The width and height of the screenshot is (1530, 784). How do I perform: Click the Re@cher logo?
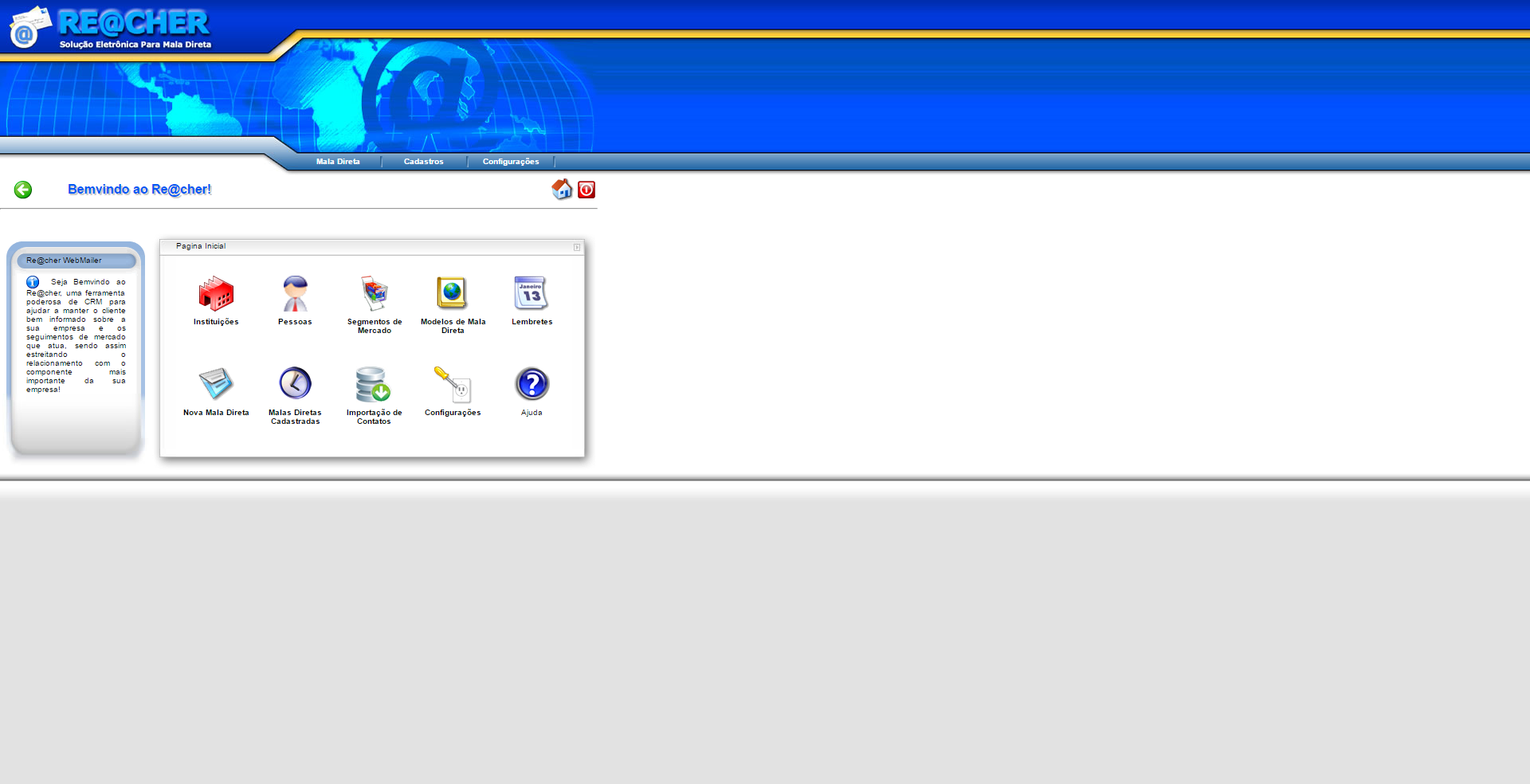pyautogui.click(x=112, y=28)
